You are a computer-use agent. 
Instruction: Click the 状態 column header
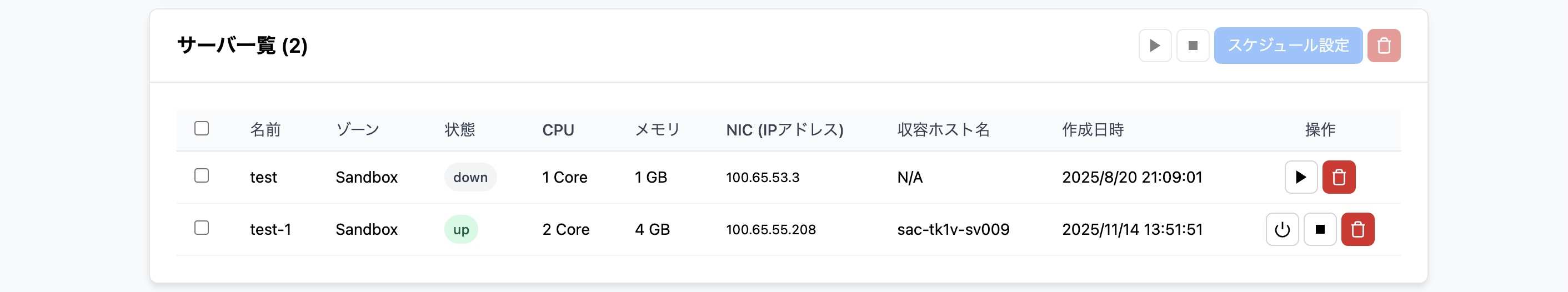[459, 129]
